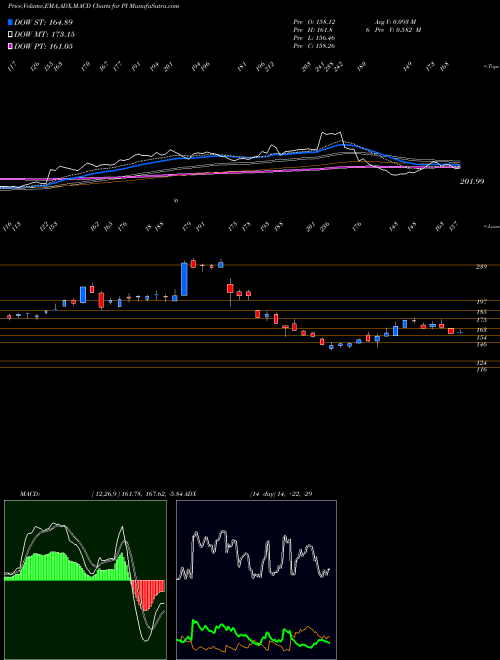Viewport: 500px width, 660px height.
Task: Click the MACD histogram chart panel
Action: click(85, 580)
